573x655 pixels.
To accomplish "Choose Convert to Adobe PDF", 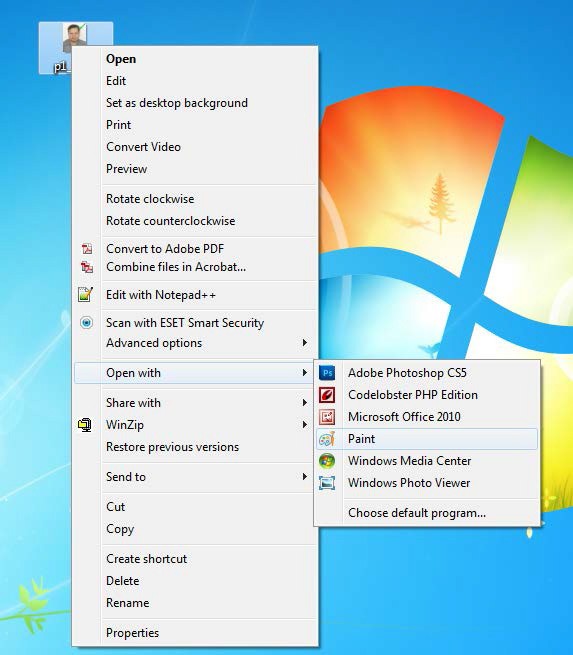I will [x=195, y=249].
